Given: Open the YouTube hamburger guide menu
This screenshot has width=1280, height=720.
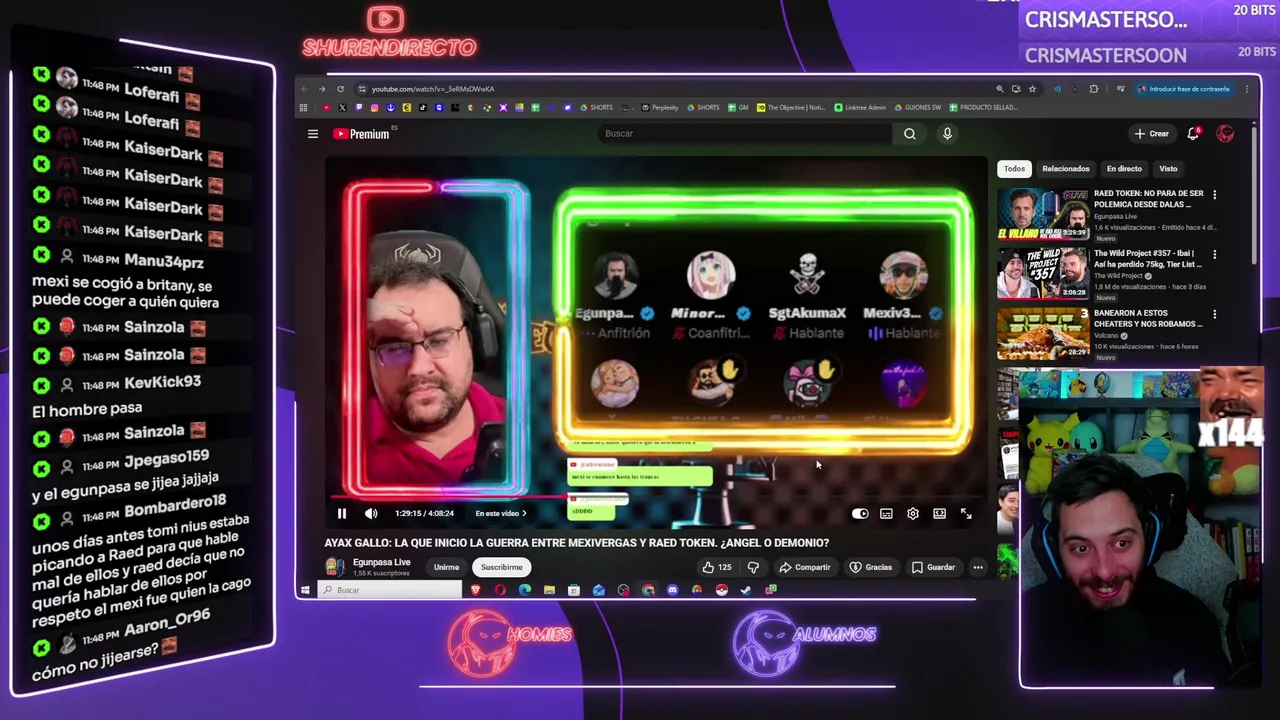Looking at the screenshot, I should pyautogui.click(x=313, y=134).
